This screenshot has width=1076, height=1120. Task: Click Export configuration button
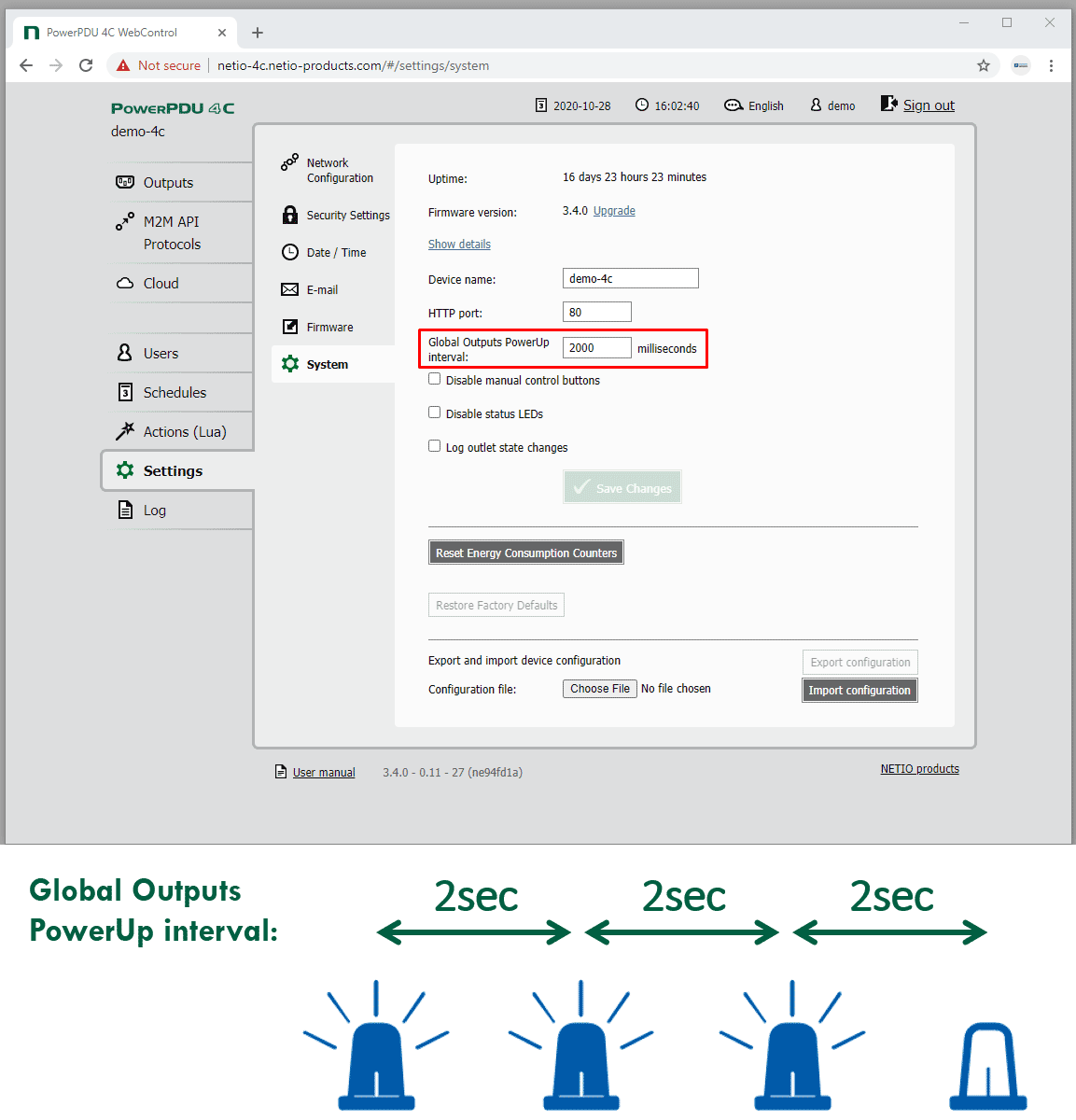[860, 662]
